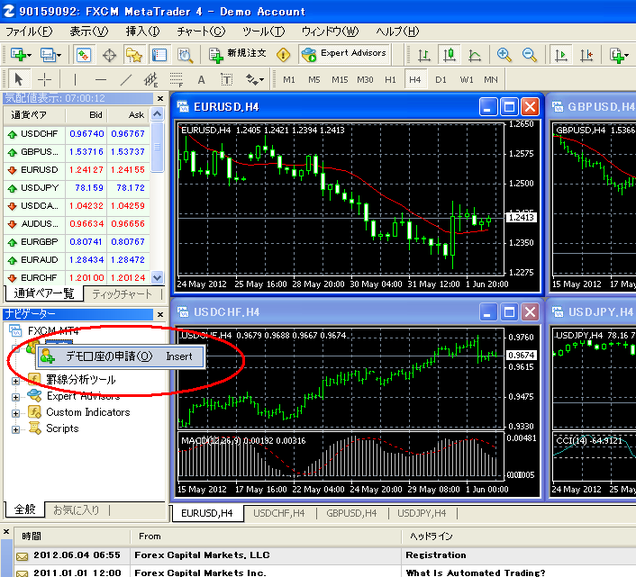The height and width of the screenshot is (577, 636).
Task: Select the crosshair tool
Action: [44, 79]
